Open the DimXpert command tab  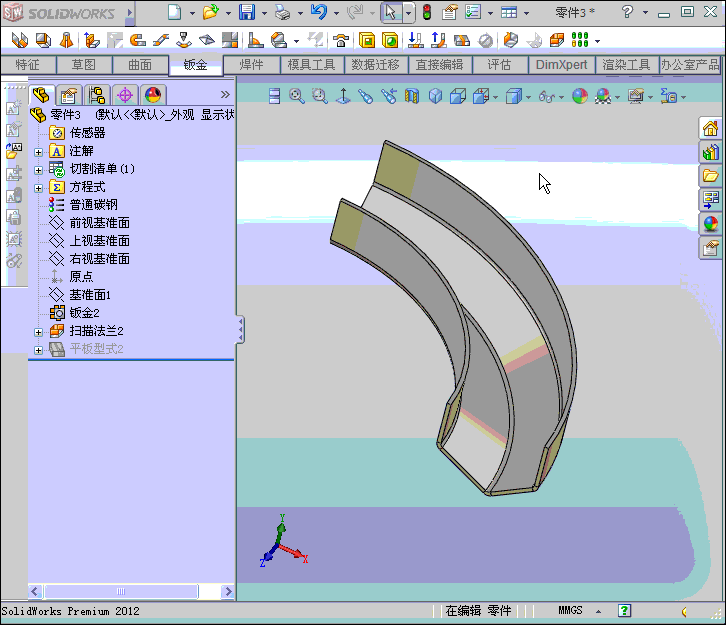(561, 65)
